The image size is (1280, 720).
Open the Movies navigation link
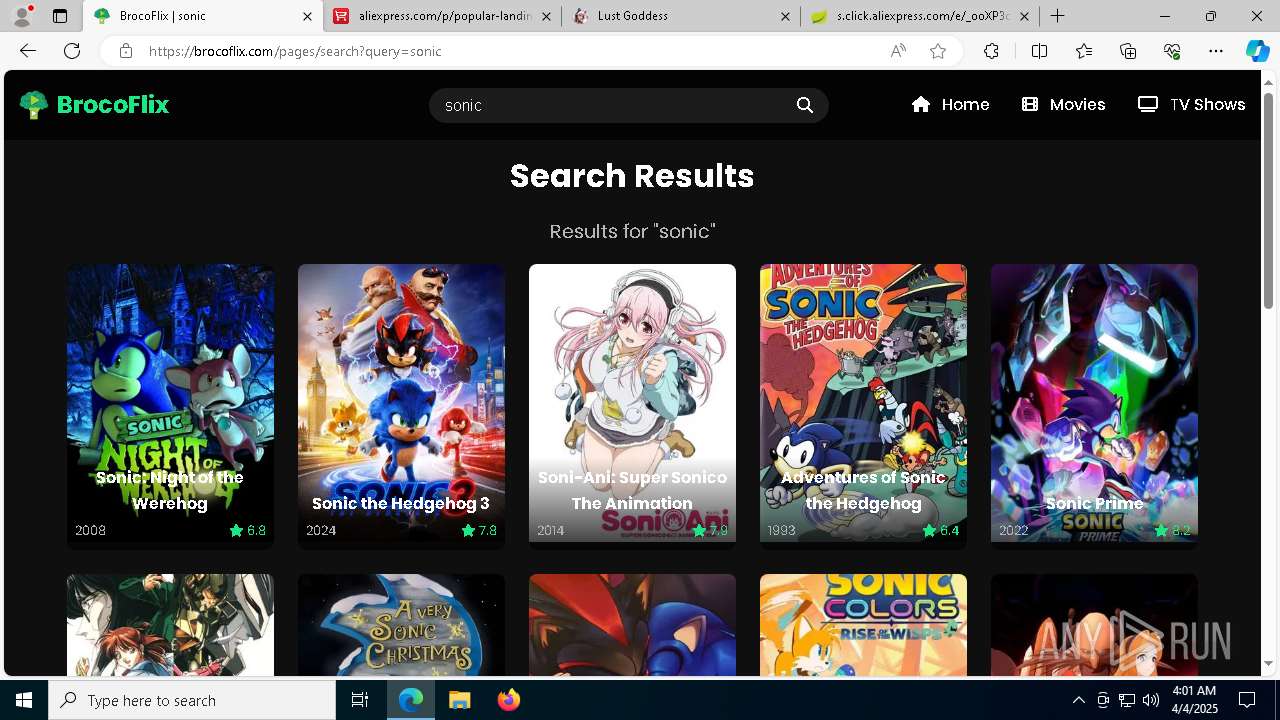click(1063, 105)
